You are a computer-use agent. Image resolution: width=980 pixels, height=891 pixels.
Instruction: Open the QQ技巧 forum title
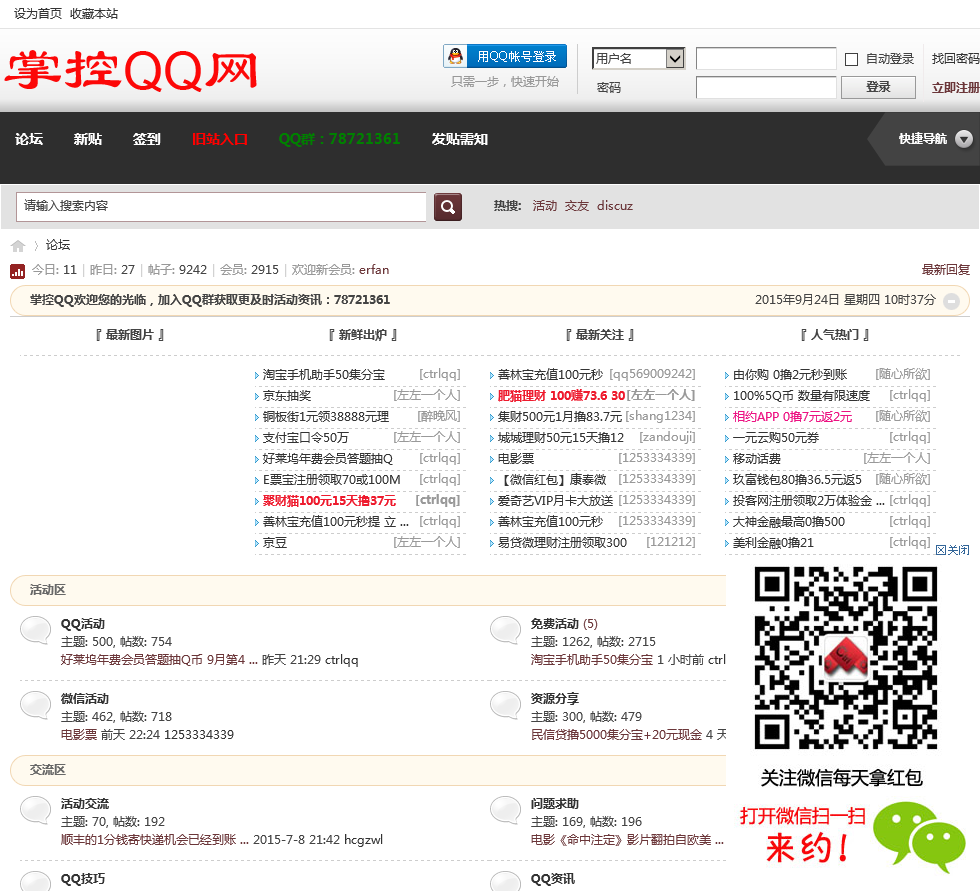tap(82, 879)
